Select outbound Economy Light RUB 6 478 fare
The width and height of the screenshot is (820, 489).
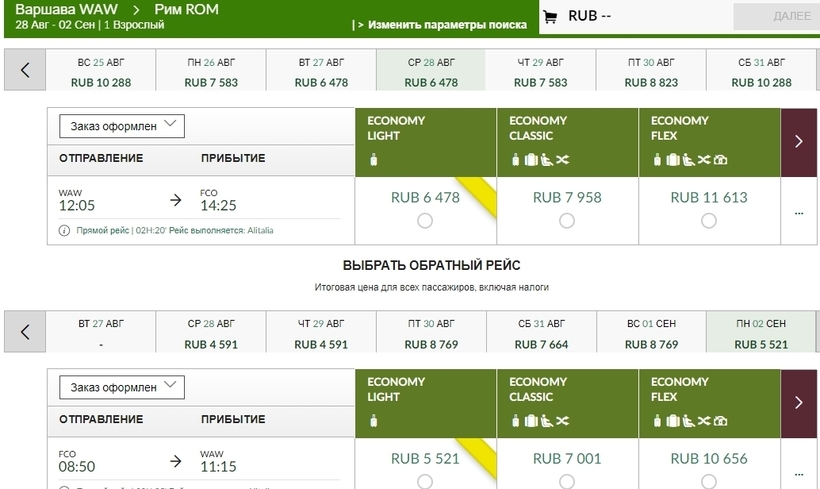[x=425, y=220]
